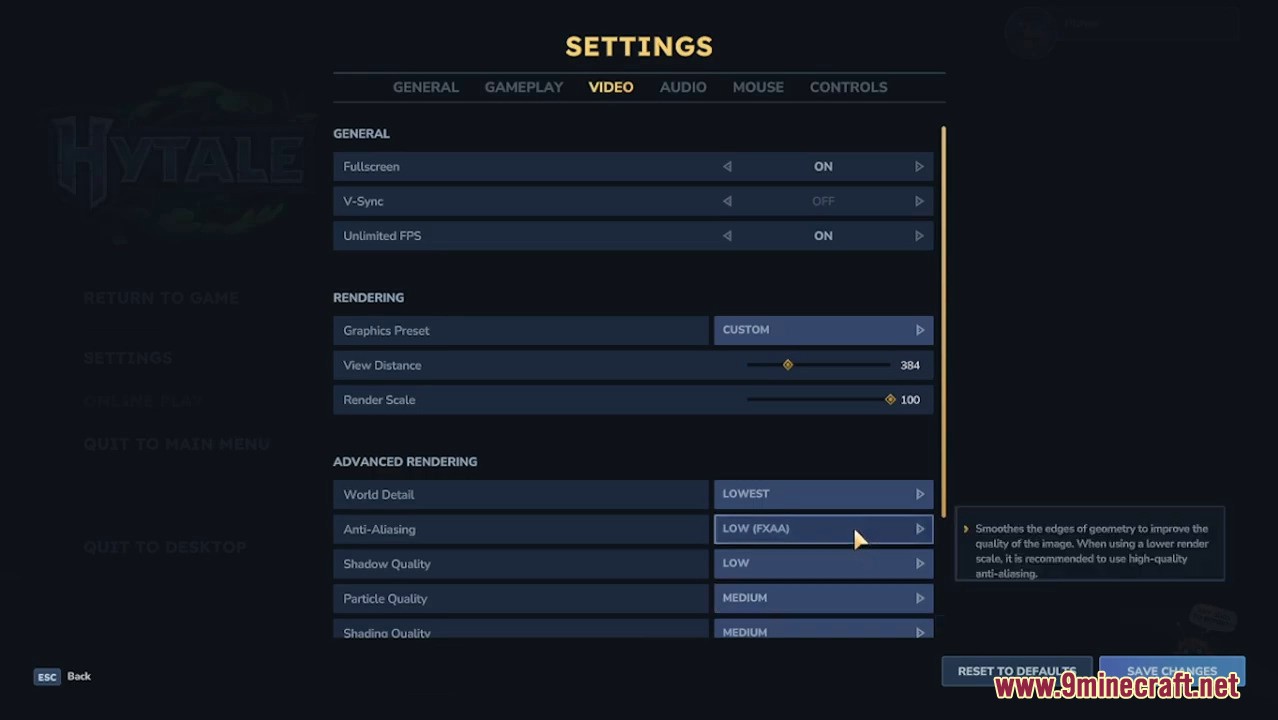Click the Render Scale diamond slider handle
Image resolution: width=1278 pixels, height=720 pixels.
pos(890,400)
